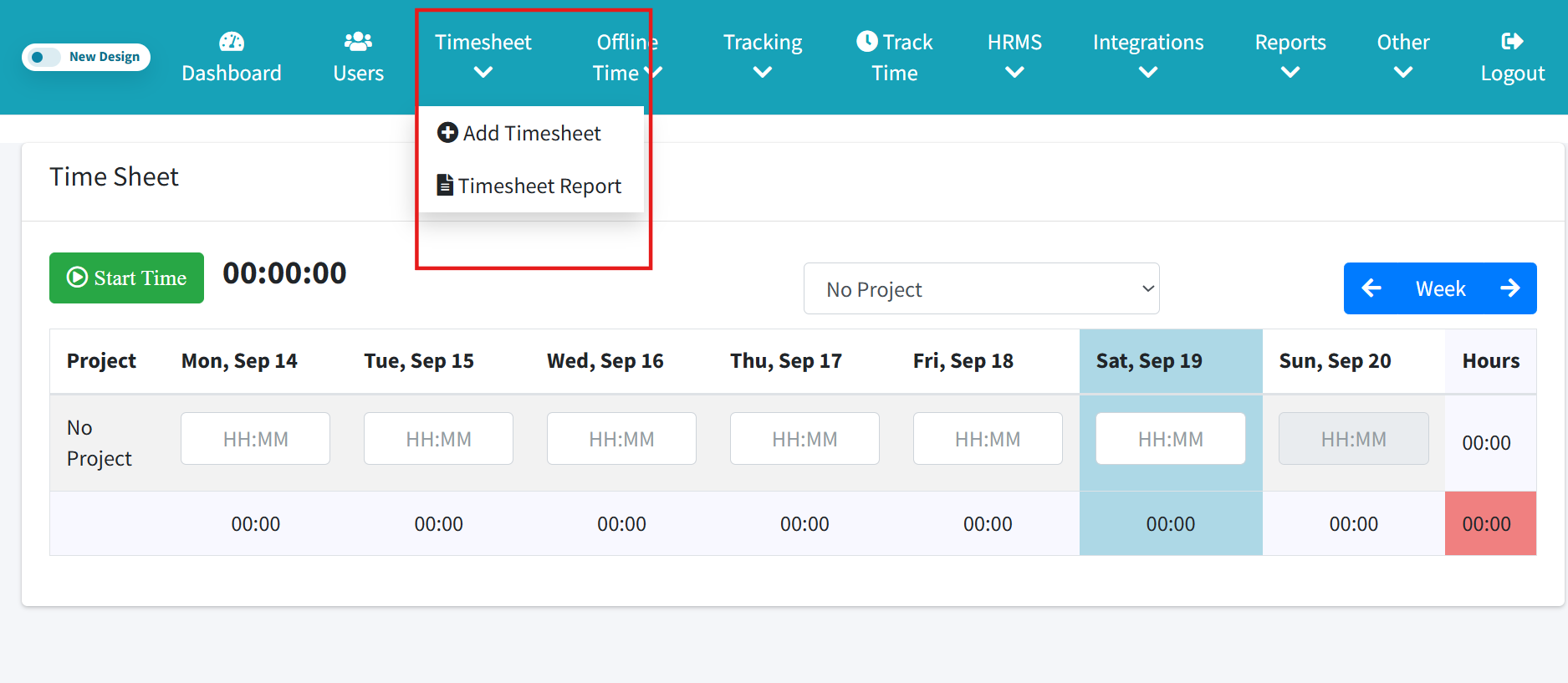Toggle the New Design switch
Viewport: 1568px width, 683px height.
45,57
